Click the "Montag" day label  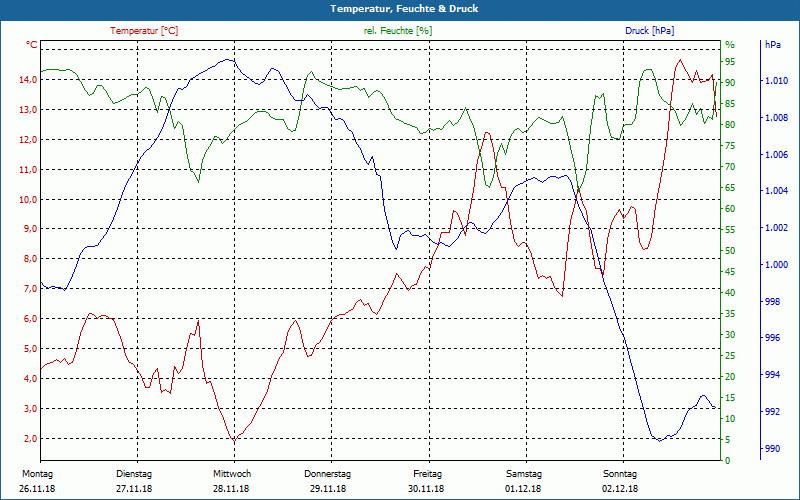[x=37, y=474]
